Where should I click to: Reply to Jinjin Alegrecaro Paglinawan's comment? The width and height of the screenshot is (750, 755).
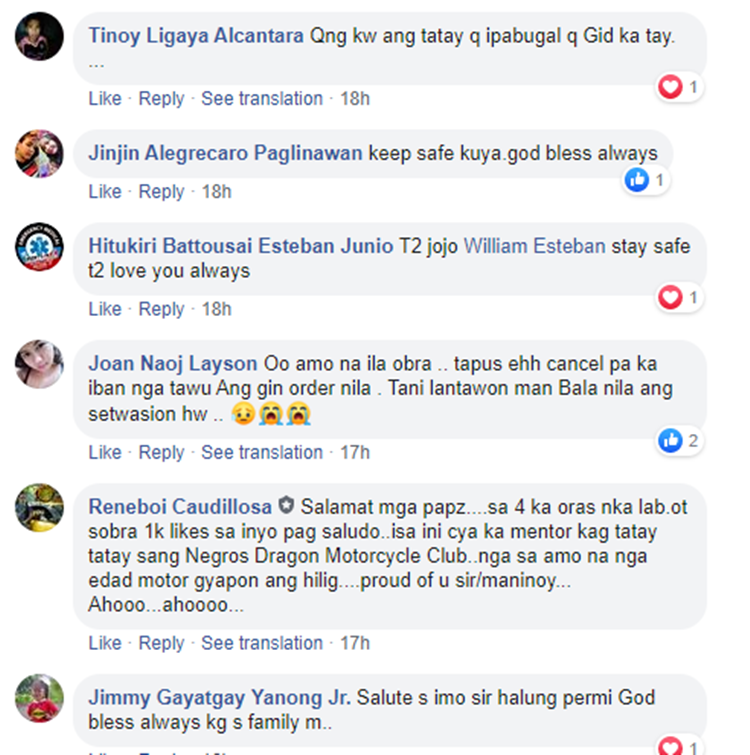[x=161, y=192]
